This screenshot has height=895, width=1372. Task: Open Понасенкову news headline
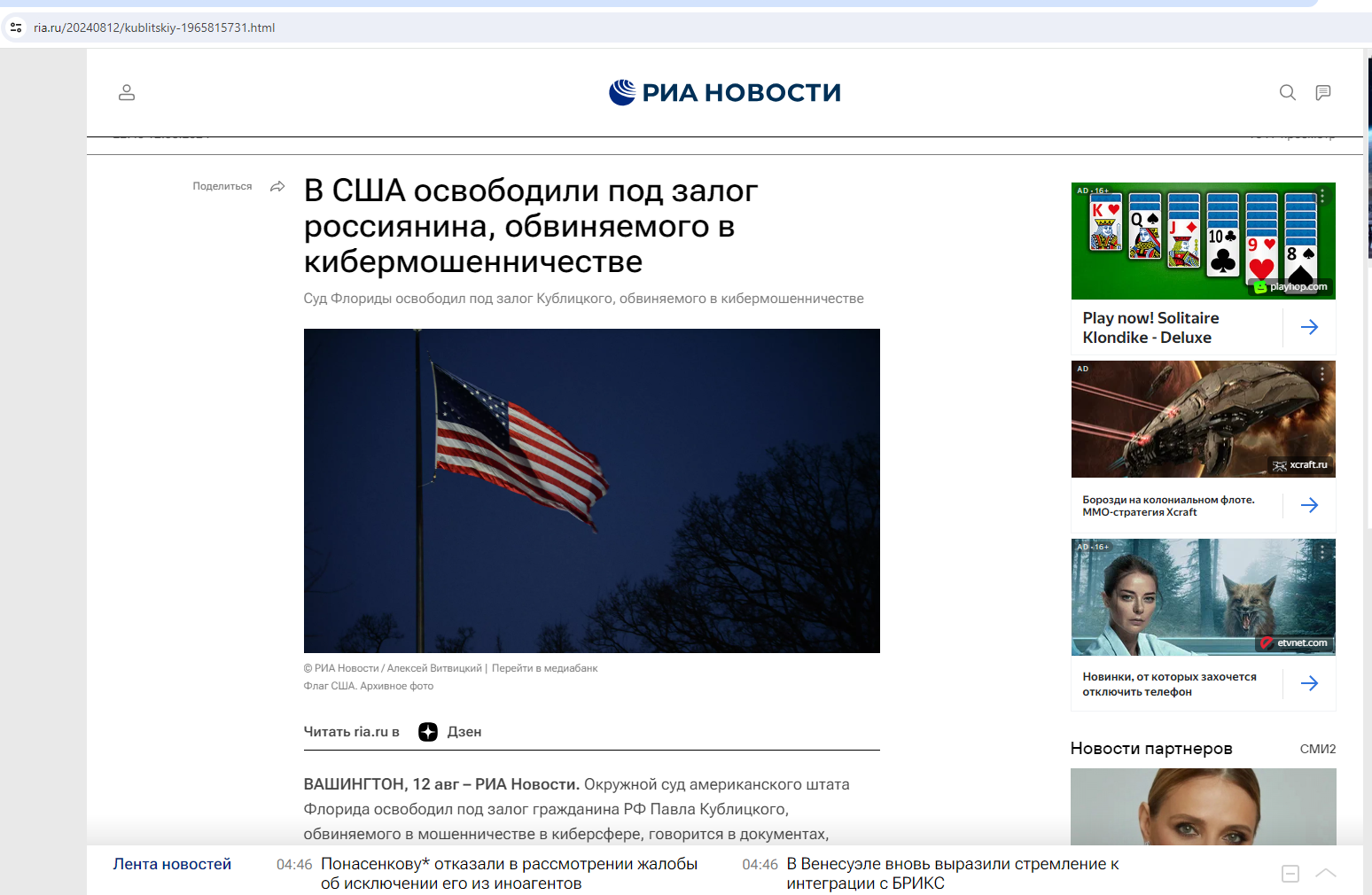[x=509, y=874]
